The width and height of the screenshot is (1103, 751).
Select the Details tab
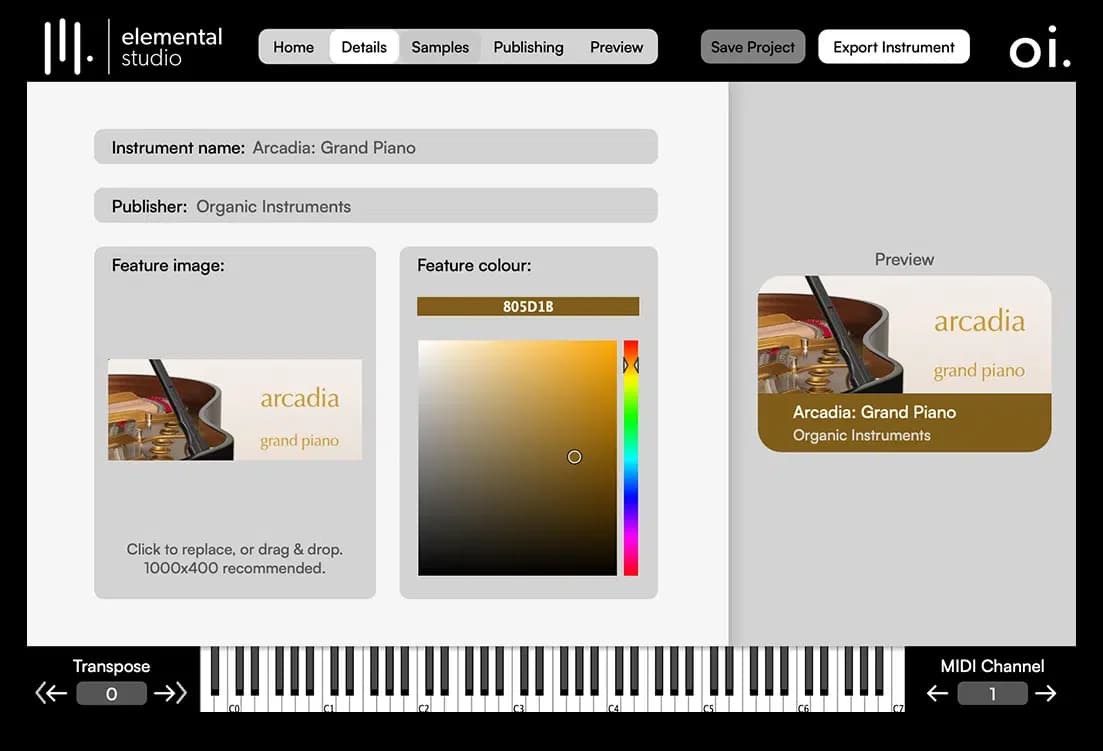tap(364, 47)
